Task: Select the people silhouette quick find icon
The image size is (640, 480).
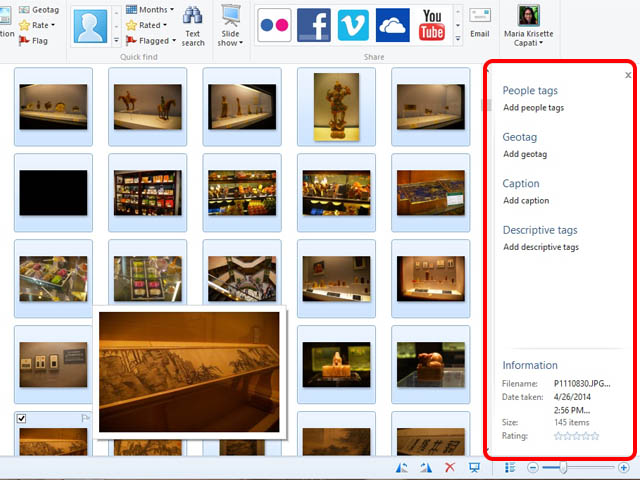Action: tap(90, 26)
